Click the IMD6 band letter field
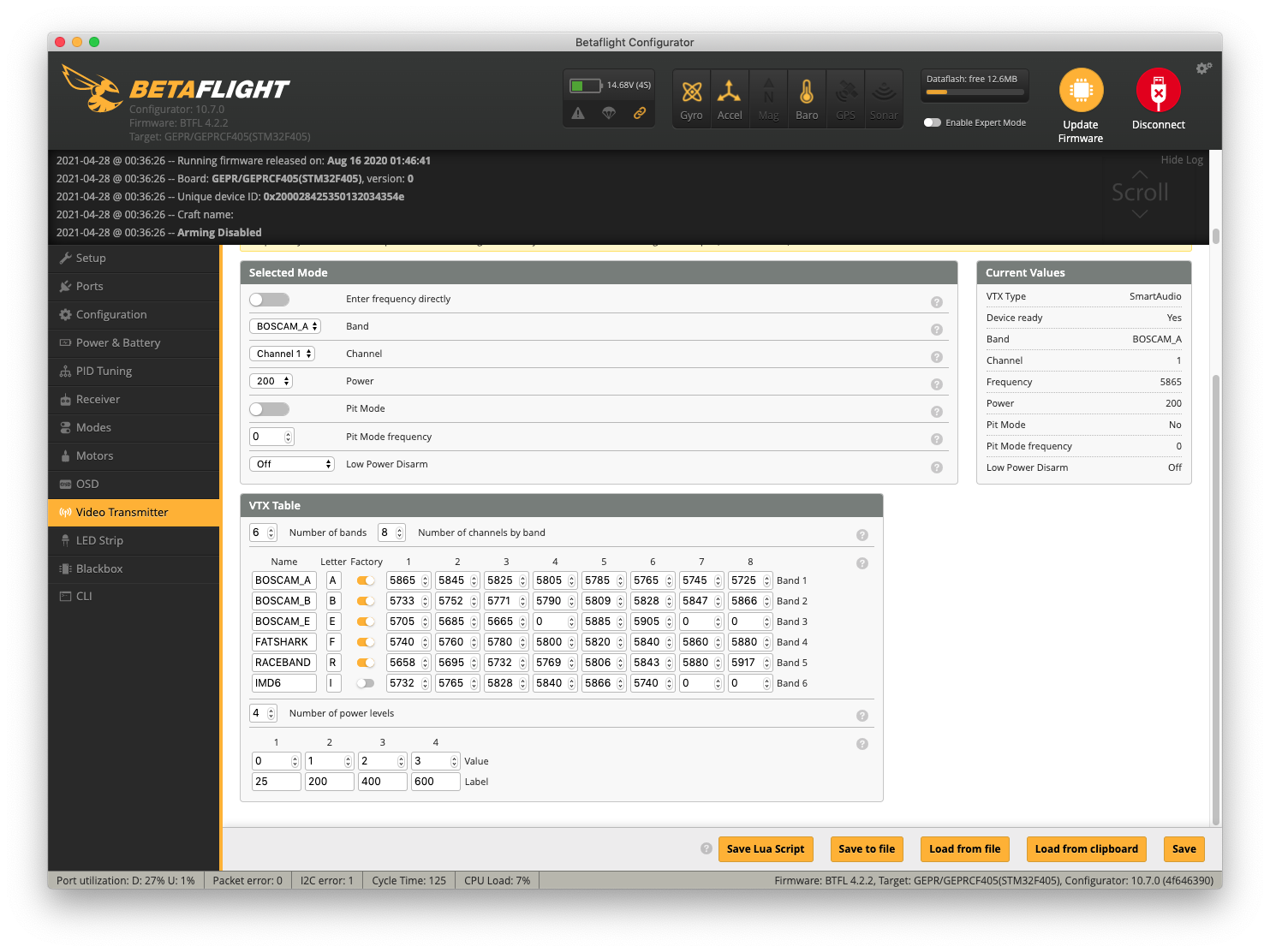Image resolution: width=1270 pixels, height=952 pixels. (x=334, y=683)
